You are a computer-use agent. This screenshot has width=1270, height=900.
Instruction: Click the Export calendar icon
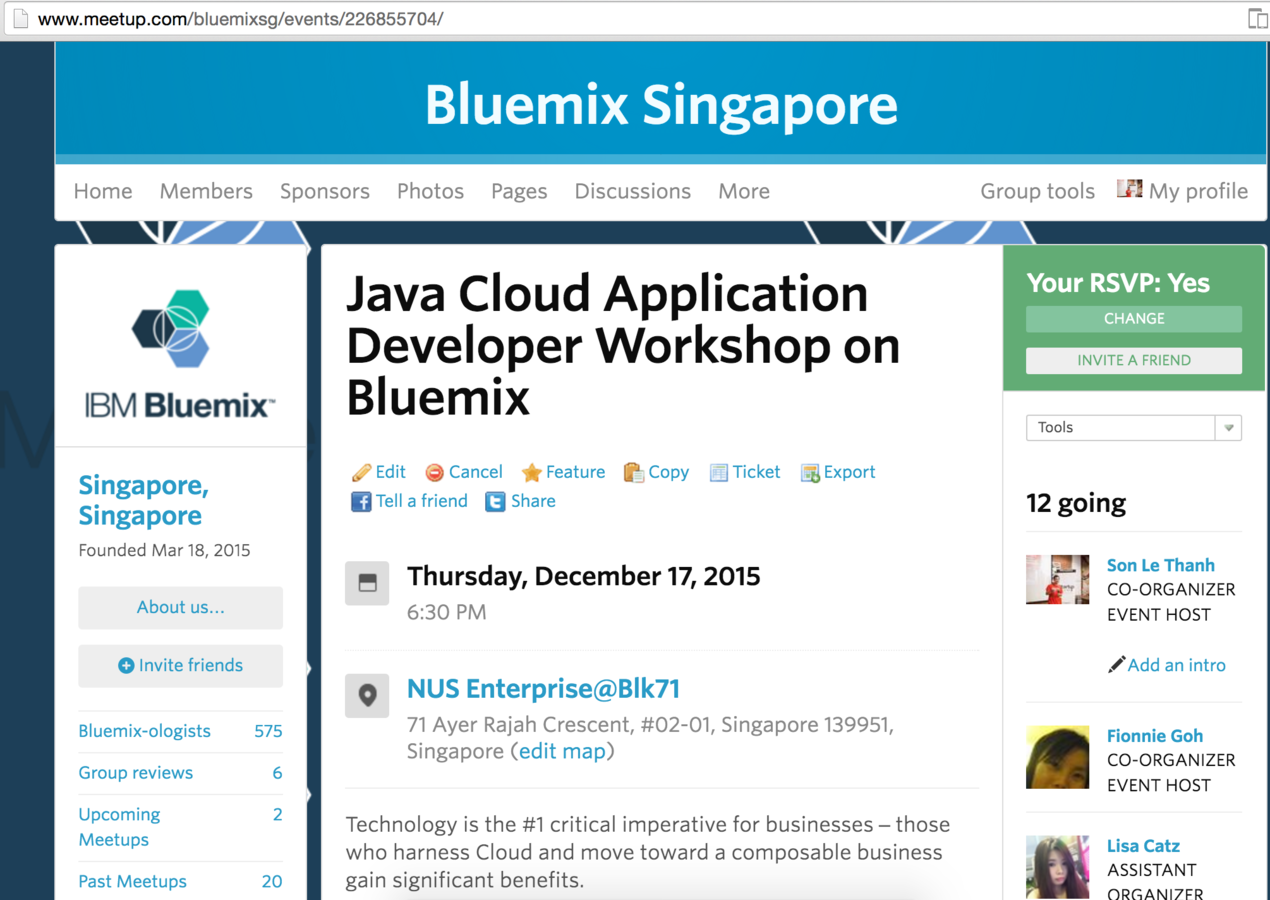810,473
